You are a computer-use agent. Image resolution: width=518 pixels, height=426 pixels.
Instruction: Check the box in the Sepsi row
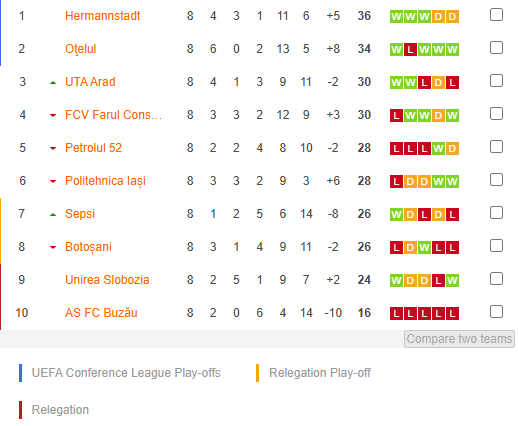tap(496, 213)
